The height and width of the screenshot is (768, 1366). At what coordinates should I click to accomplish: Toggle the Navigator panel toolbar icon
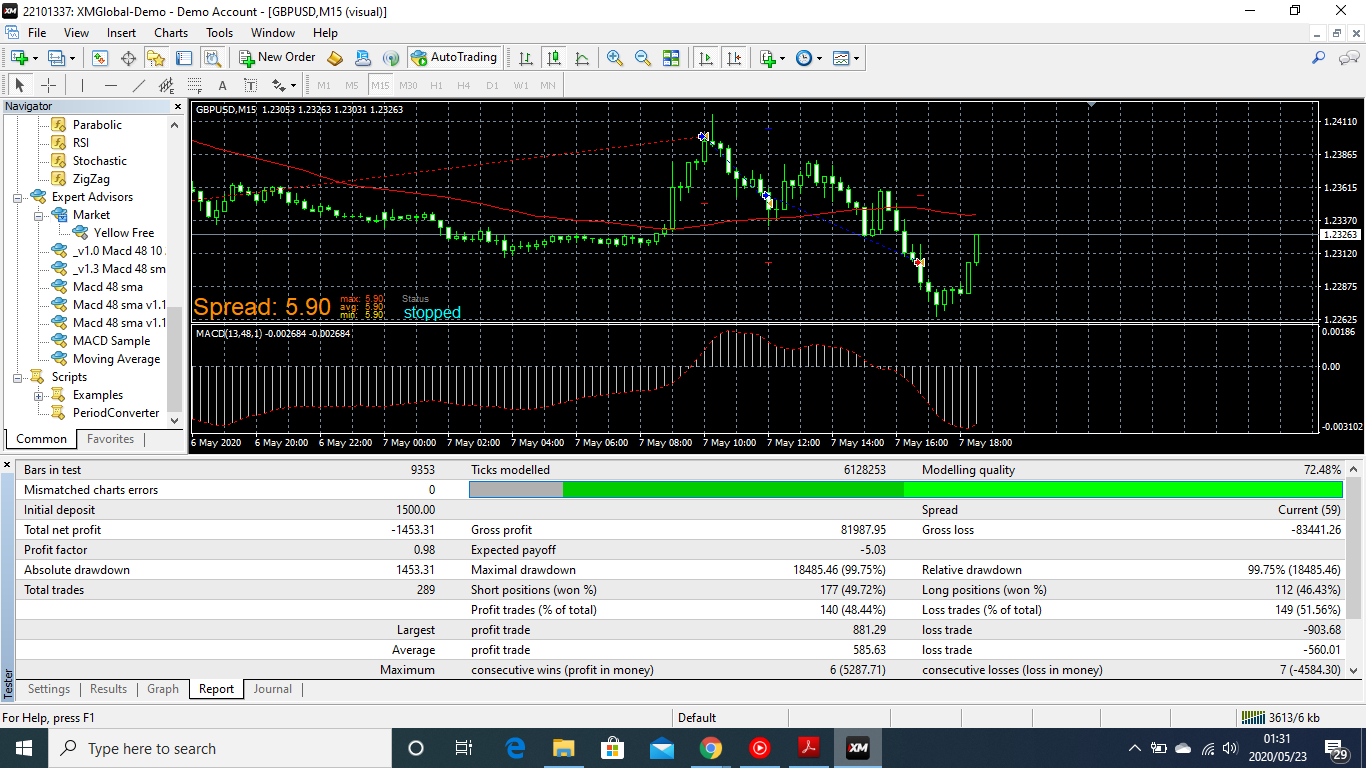point(156,58)
